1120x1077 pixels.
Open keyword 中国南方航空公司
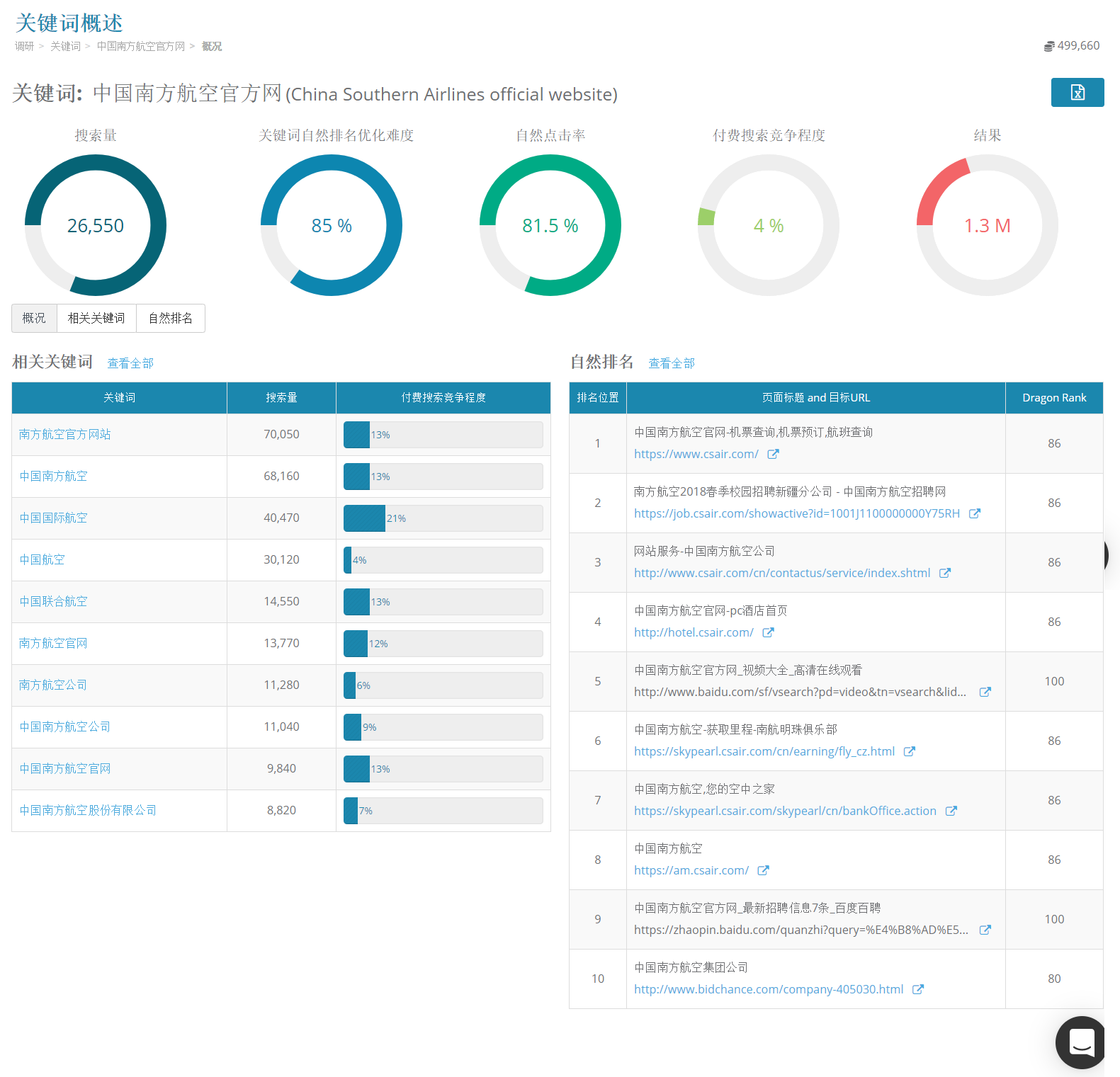[65, 726]
